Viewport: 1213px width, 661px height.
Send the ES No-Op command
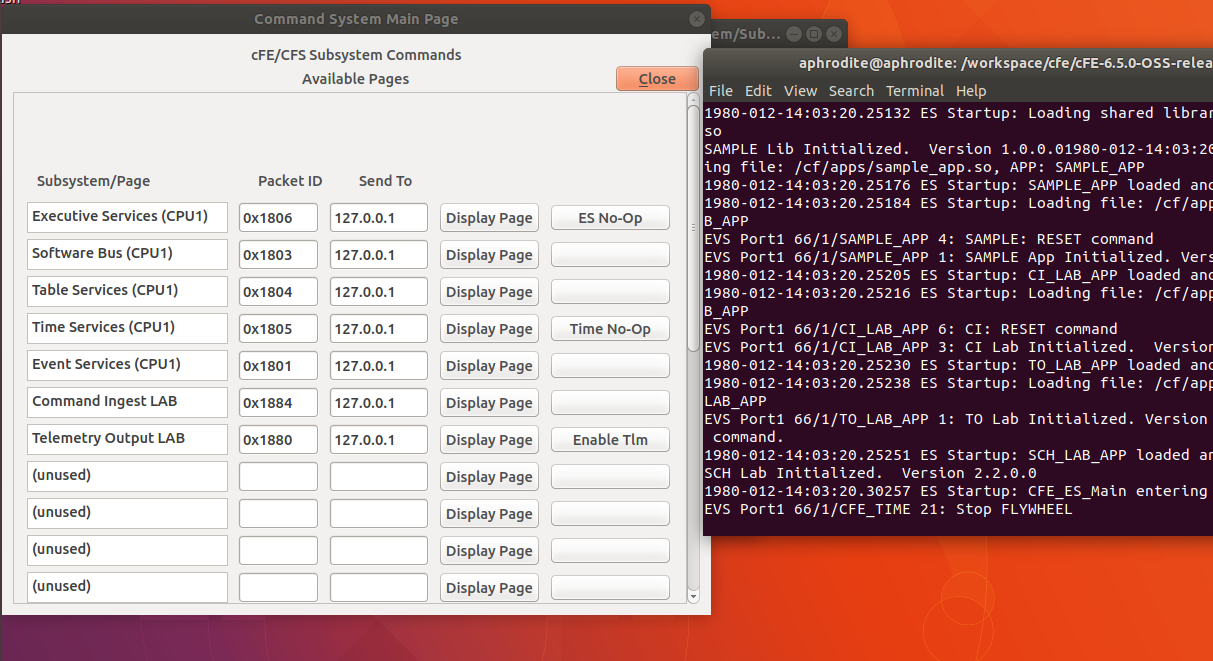coord(610,218)
